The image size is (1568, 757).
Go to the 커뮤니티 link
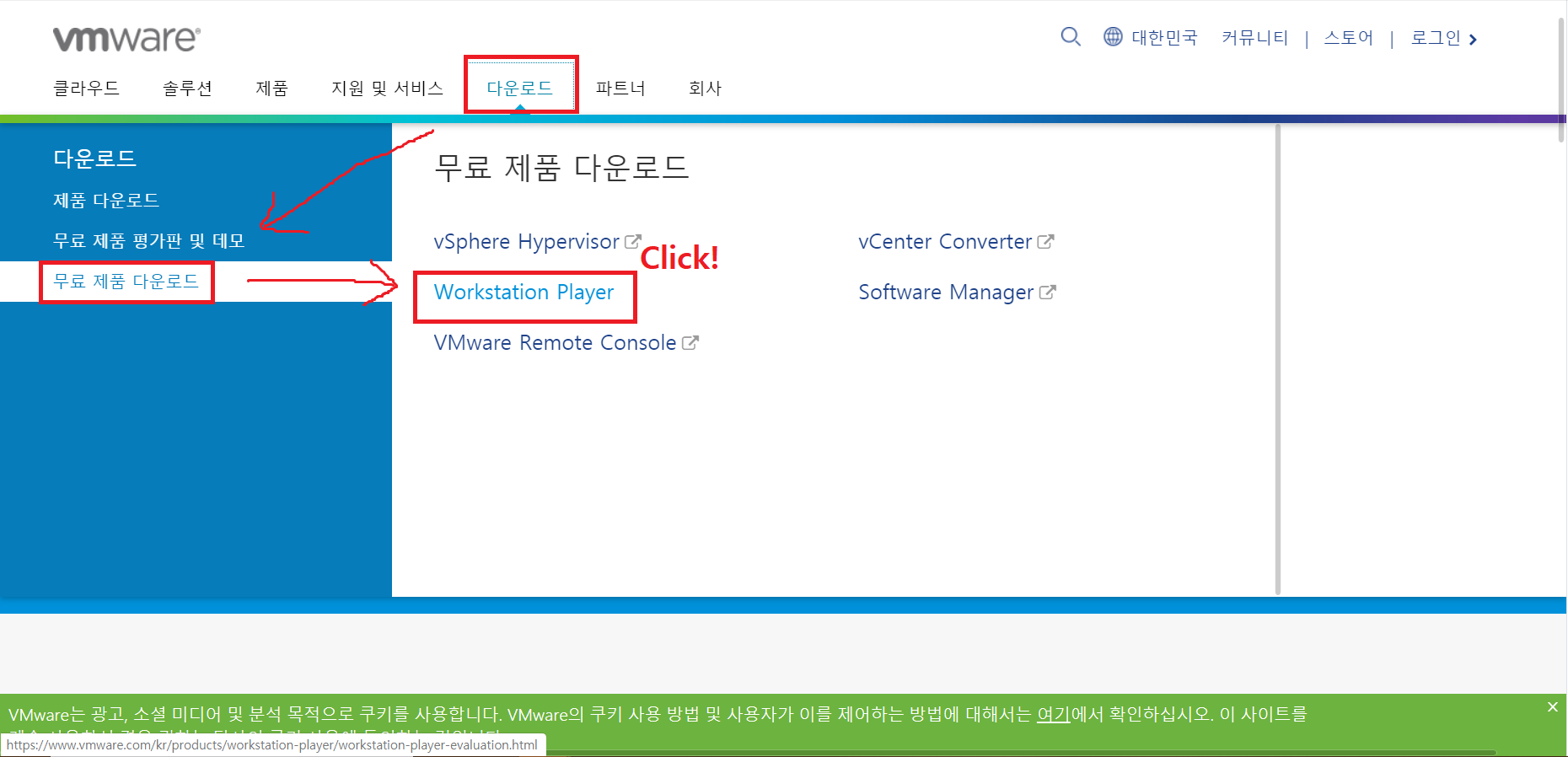[1255, 38]
